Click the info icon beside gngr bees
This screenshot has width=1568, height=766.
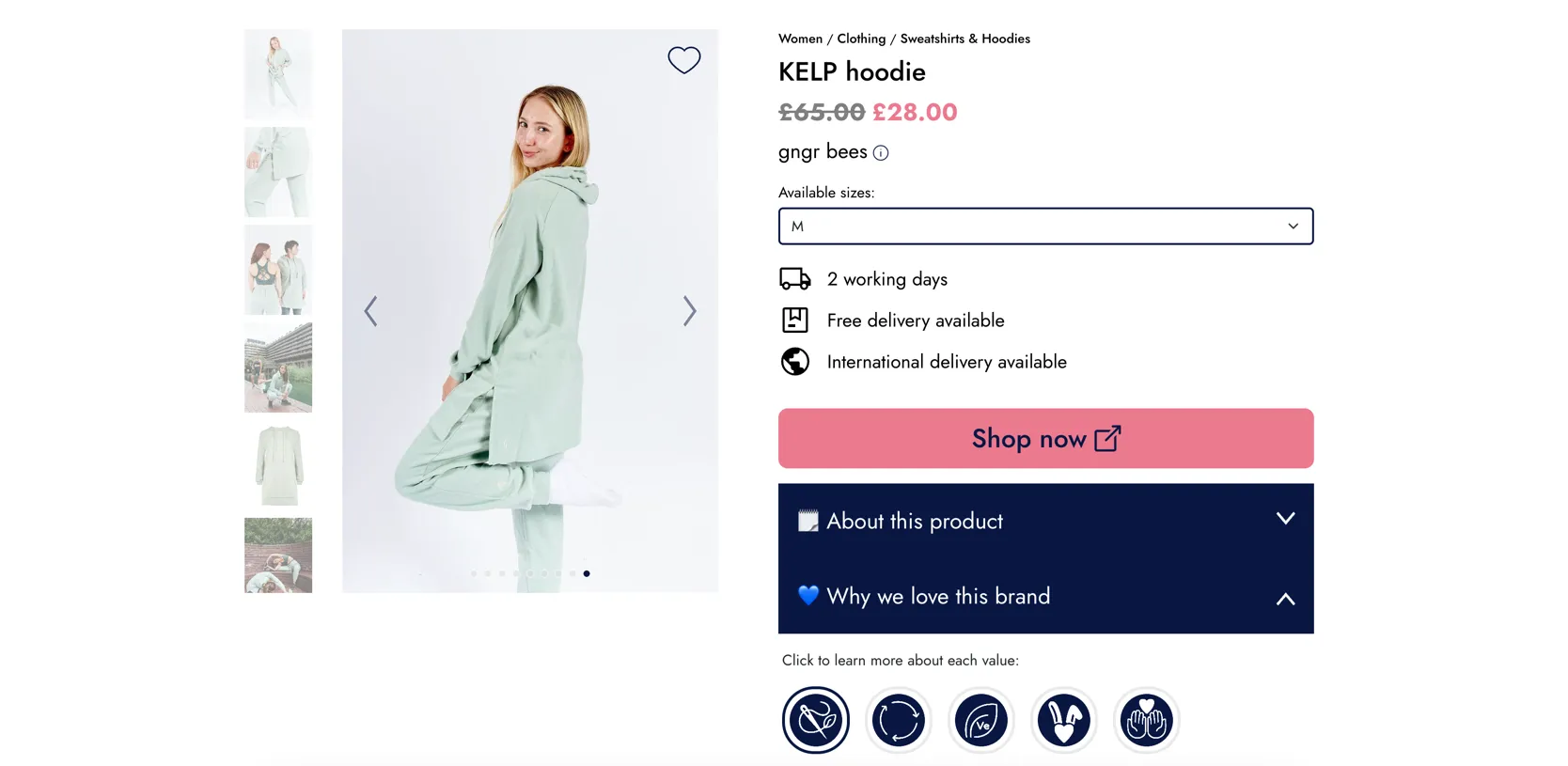tap(880, 152)
